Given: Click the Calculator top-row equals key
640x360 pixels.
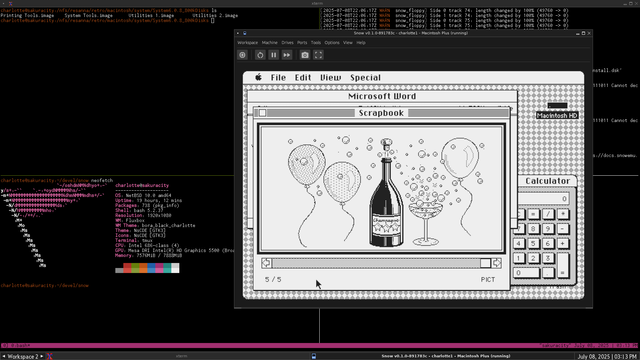Looking at the screenshot, I should (x=533, y=214).
